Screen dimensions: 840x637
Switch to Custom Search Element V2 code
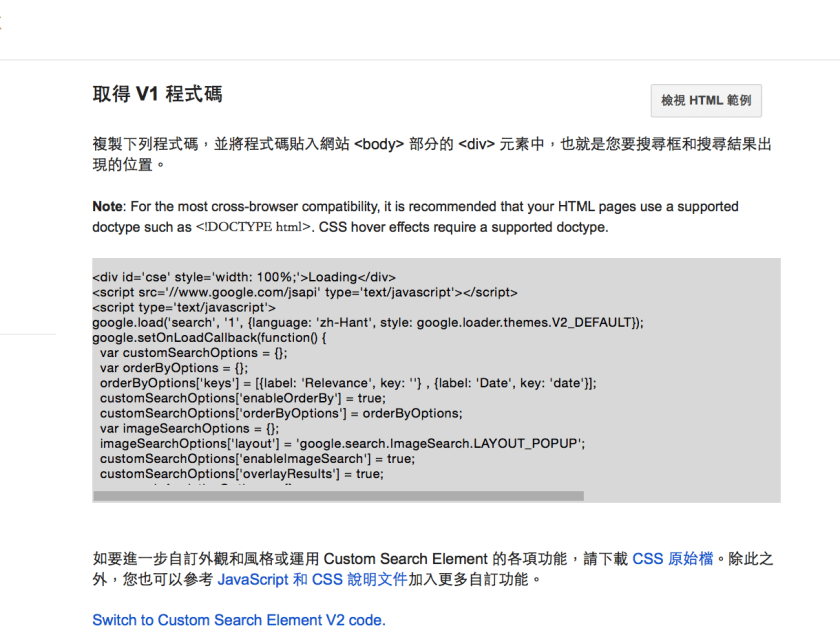coord(238,620)
